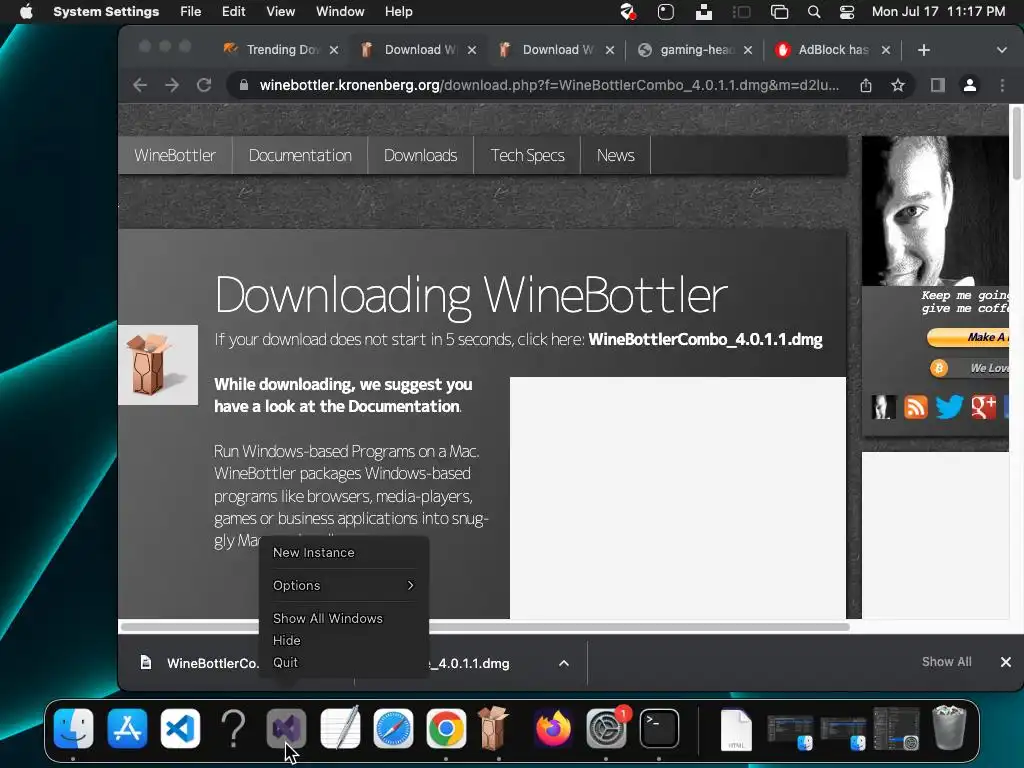Viewport: 1024px width, 768px height.
Task: Switch to the Trending Downloads tab
Action: 281,50
